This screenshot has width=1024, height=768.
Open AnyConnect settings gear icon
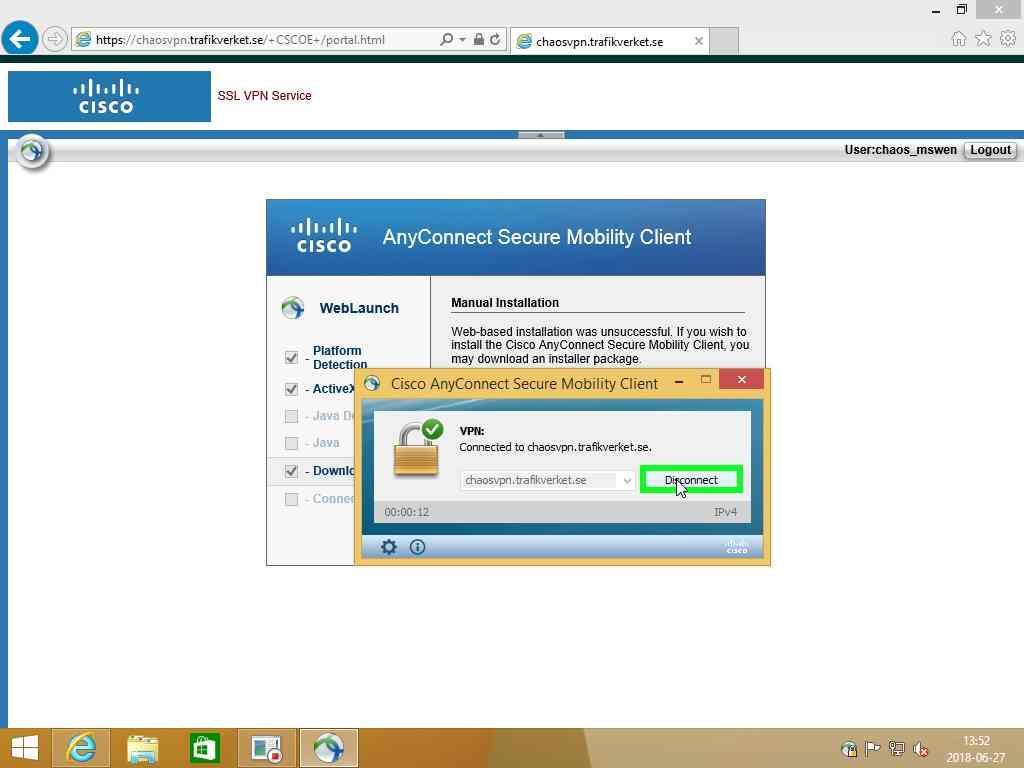(x=389, y=547)
